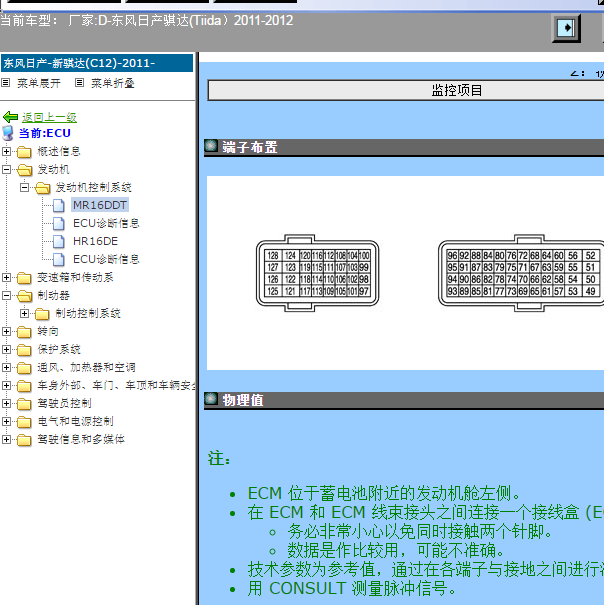The width and height of the screenshot is (604, 605).
Task: Open ECU诊断信息 under MR16DDT
Action: point(106,223)
